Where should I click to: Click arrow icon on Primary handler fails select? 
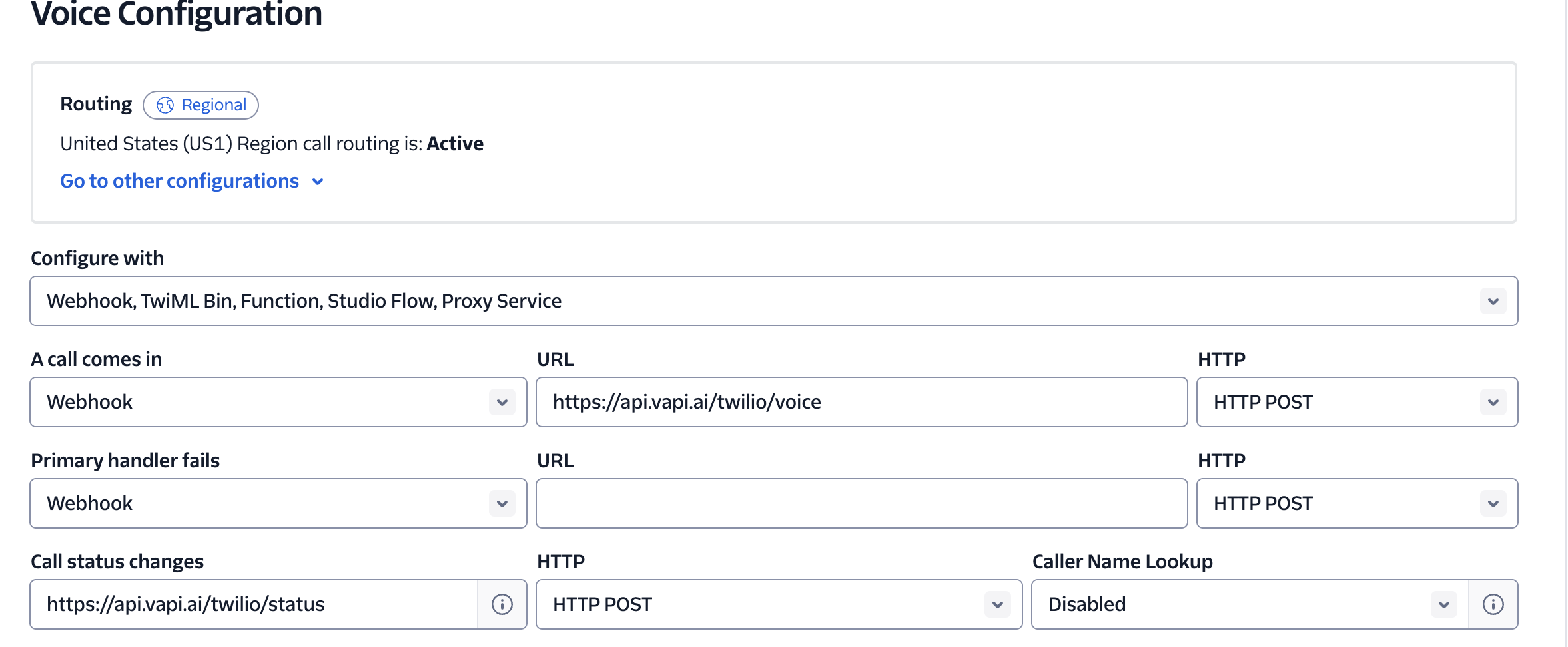coord(502,503)
